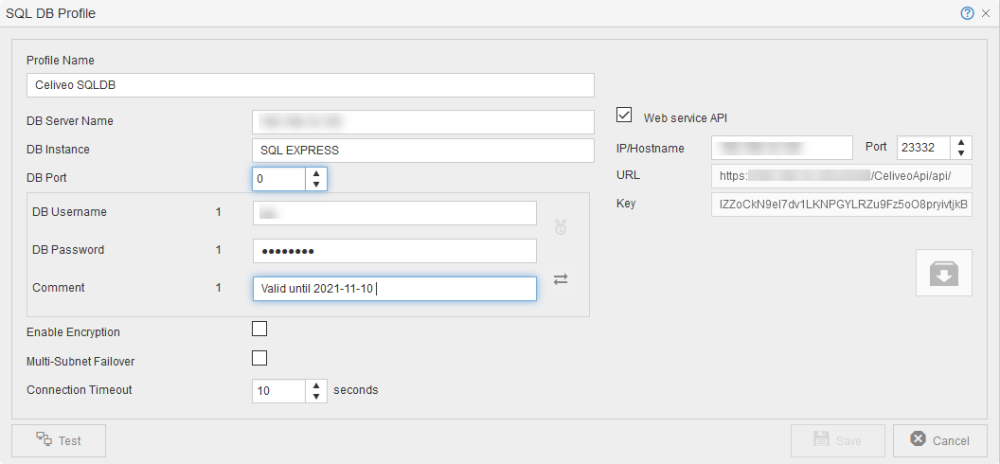Select the API Key field
Screen dimensions: 1000x464
click(x=841, y=204)
